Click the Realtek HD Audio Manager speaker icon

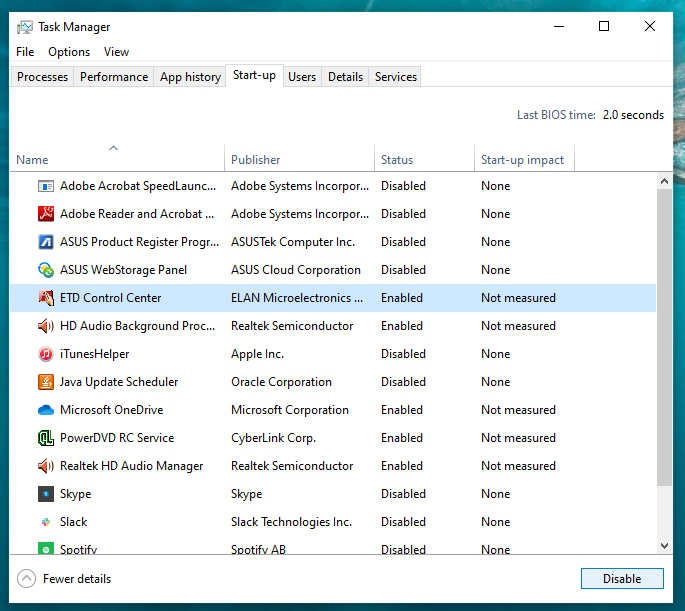[x=46, y=466]
